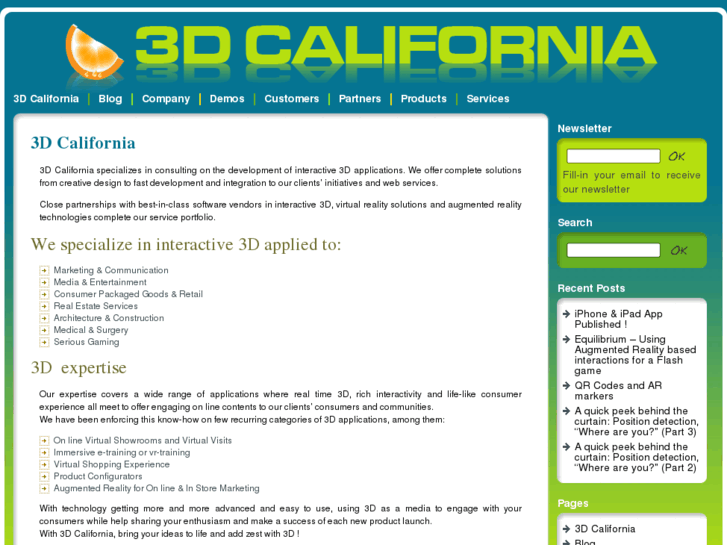Viewport: 727px width, 545px height.
Task: Select On line Virtual Showrooms text
Action: point(142,441)
